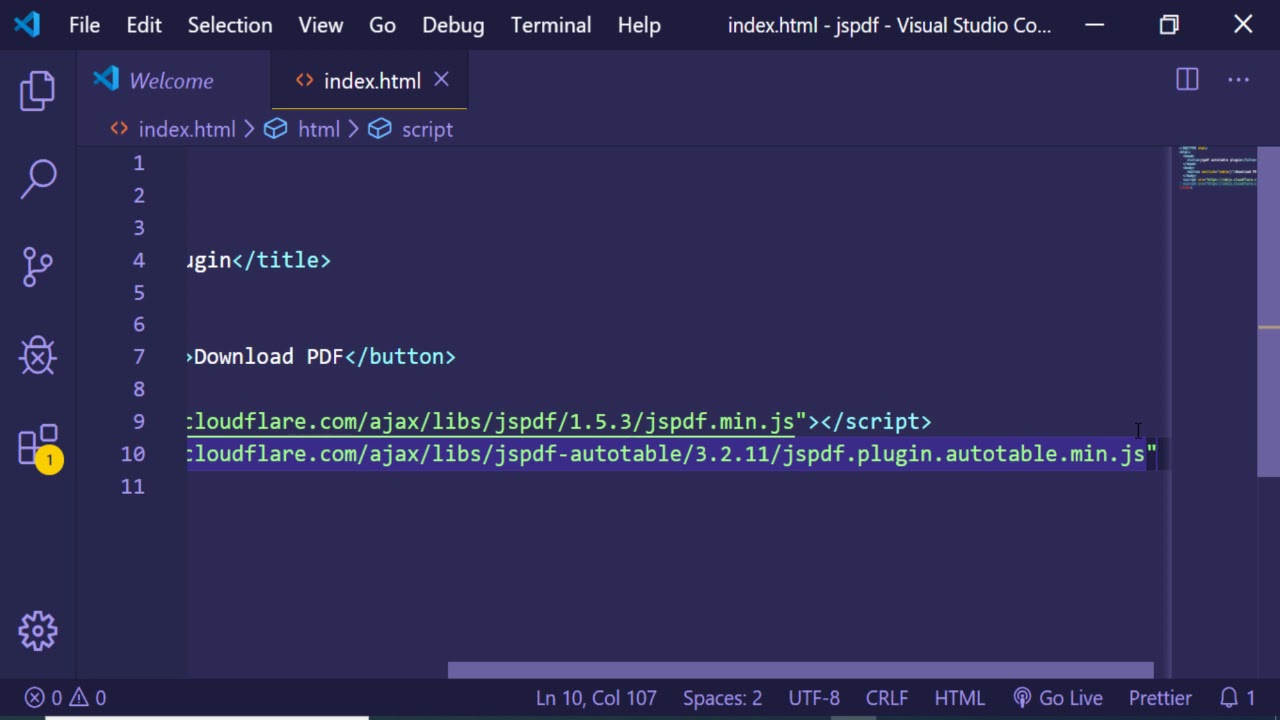Click the Prettier status bar button
Viewport: 1280px width, 720px height.
coord(1160,698)
